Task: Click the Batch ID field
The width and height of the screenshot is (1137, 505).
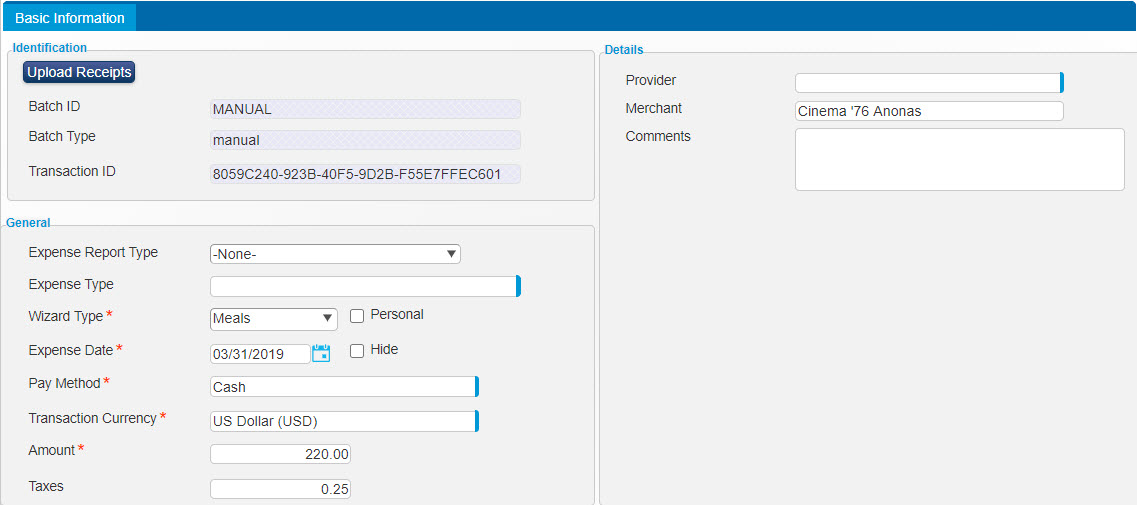Action: point(365,109)
